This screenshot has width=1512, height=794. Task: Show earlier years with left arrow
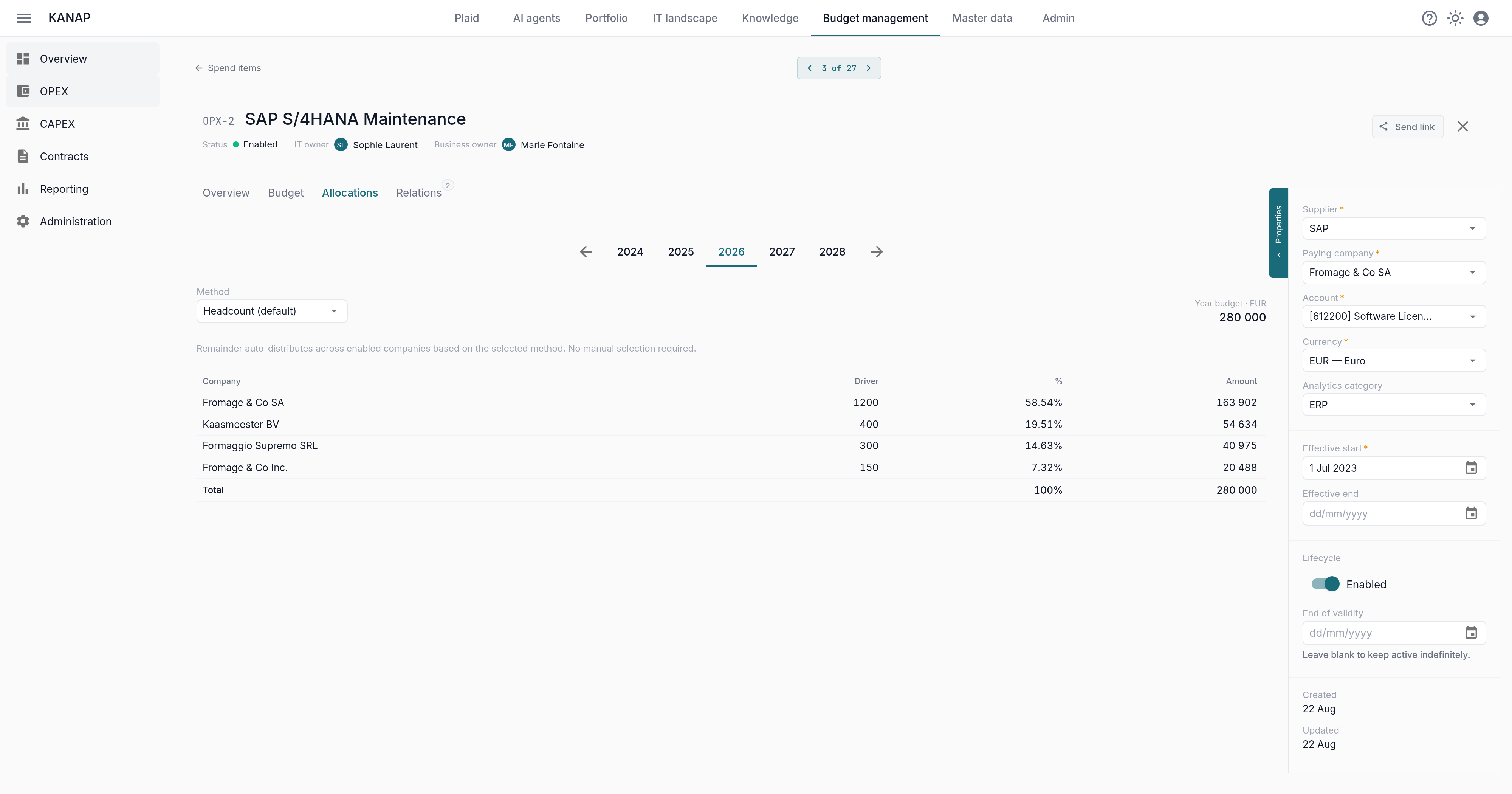click(586, 252)
